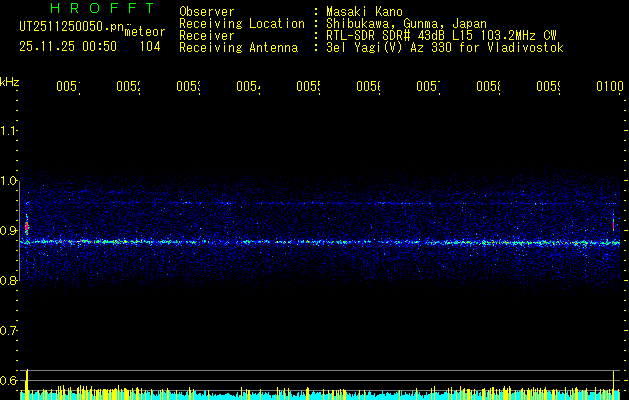Click the 0100 time axis label
Screen dimensions: 629x400
(x=610, y=86)
